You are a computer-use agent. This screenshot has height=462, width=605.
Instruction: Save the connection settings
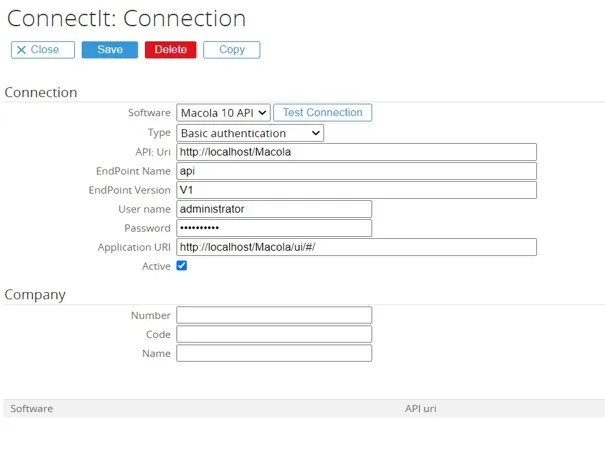click(x=109, y=50)
